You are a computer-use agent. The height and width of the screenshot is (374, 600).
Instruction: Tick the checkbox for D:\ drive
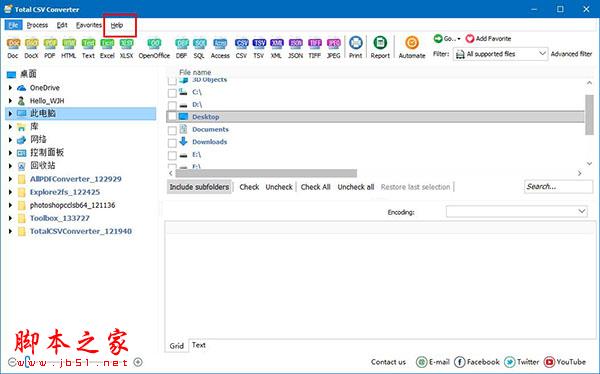tap(172, 105)
